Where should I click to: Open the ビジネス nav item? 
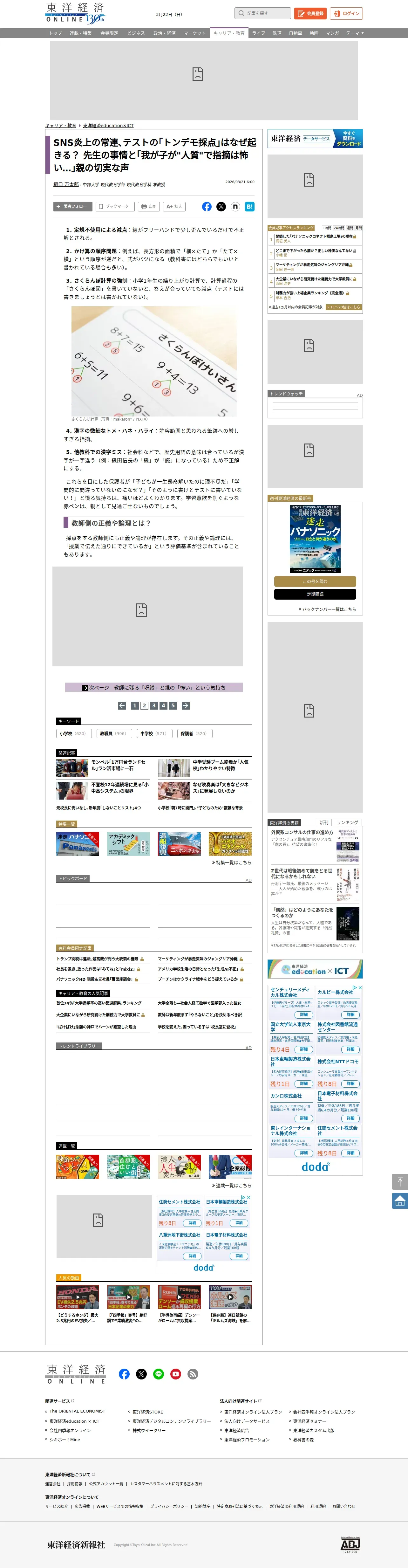coord(136,33)
